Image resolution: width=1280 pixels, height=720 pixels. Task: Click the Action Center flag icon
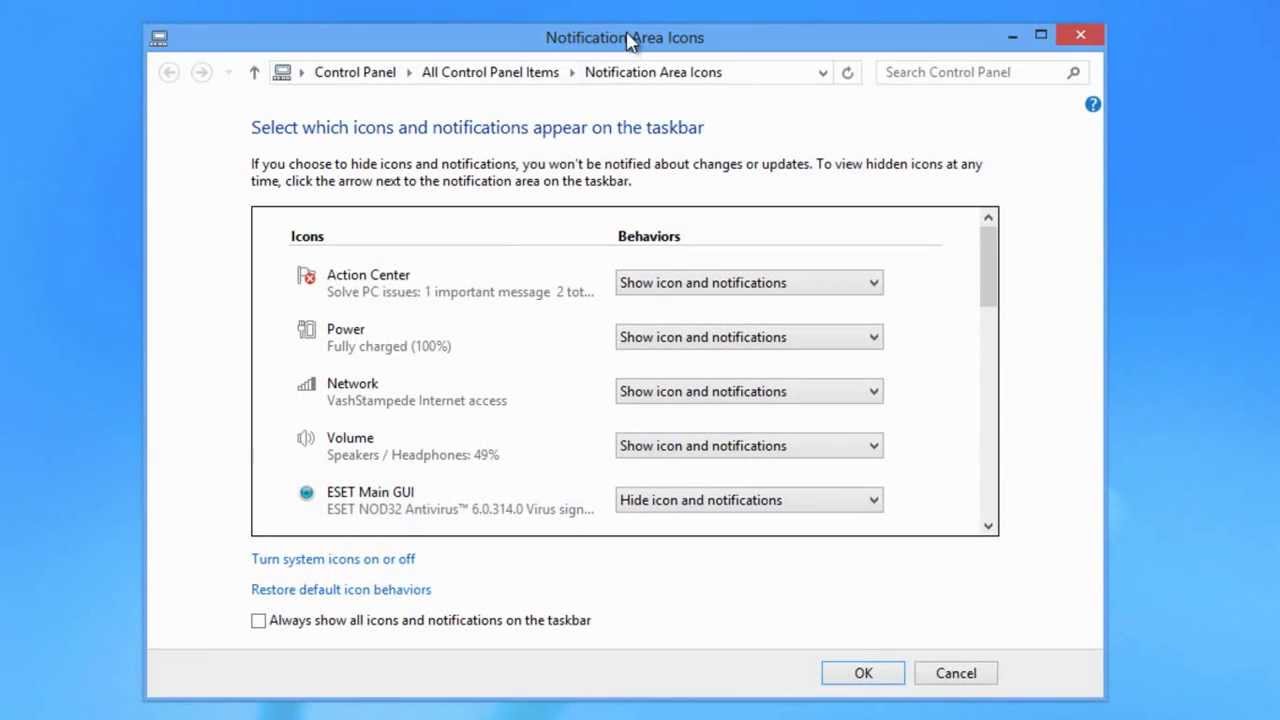pyautogui.click(x=306, y=276)
